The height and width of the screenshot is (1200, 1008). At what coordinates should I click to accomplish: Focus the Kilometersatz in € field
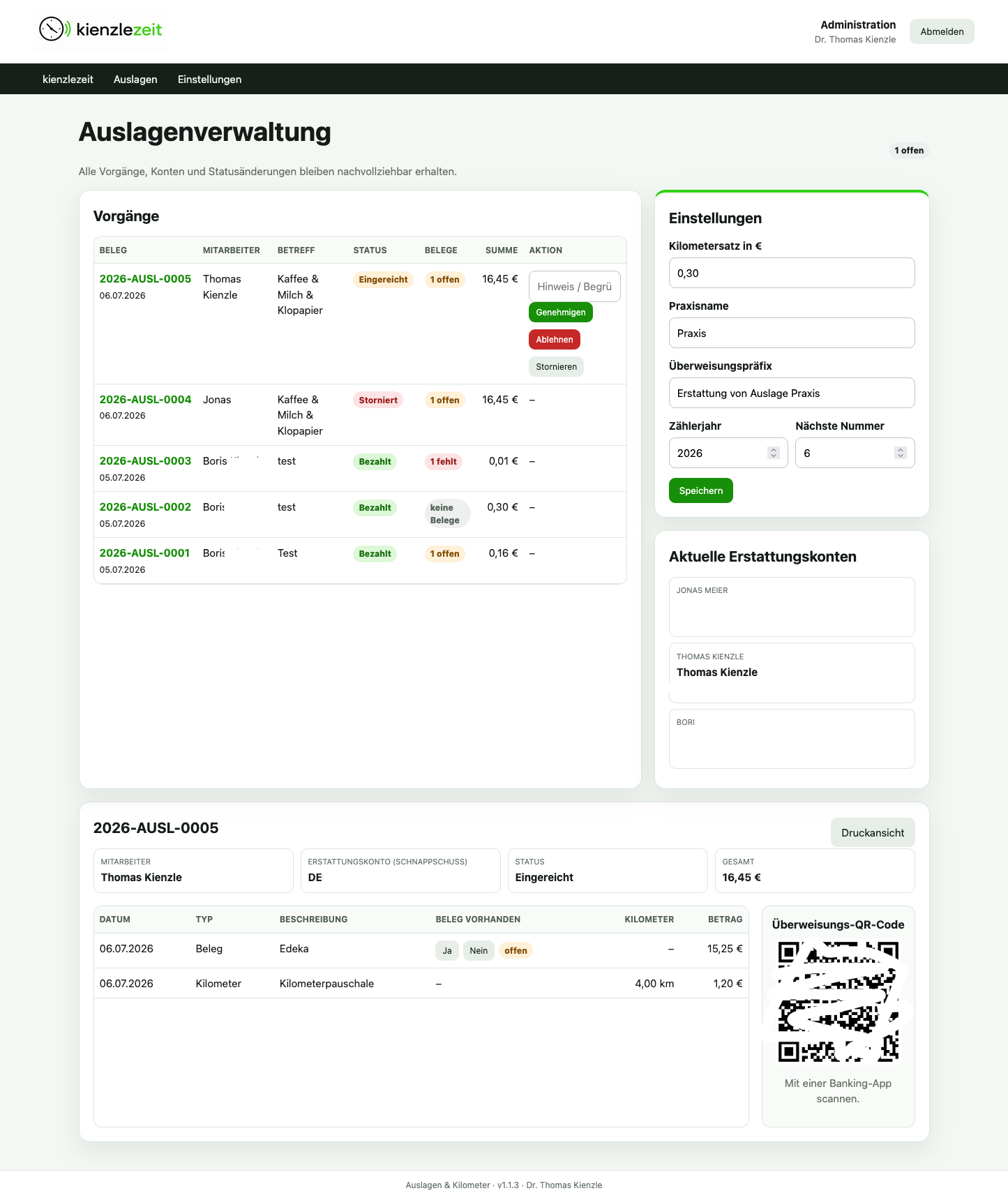[x=792, y=273]
